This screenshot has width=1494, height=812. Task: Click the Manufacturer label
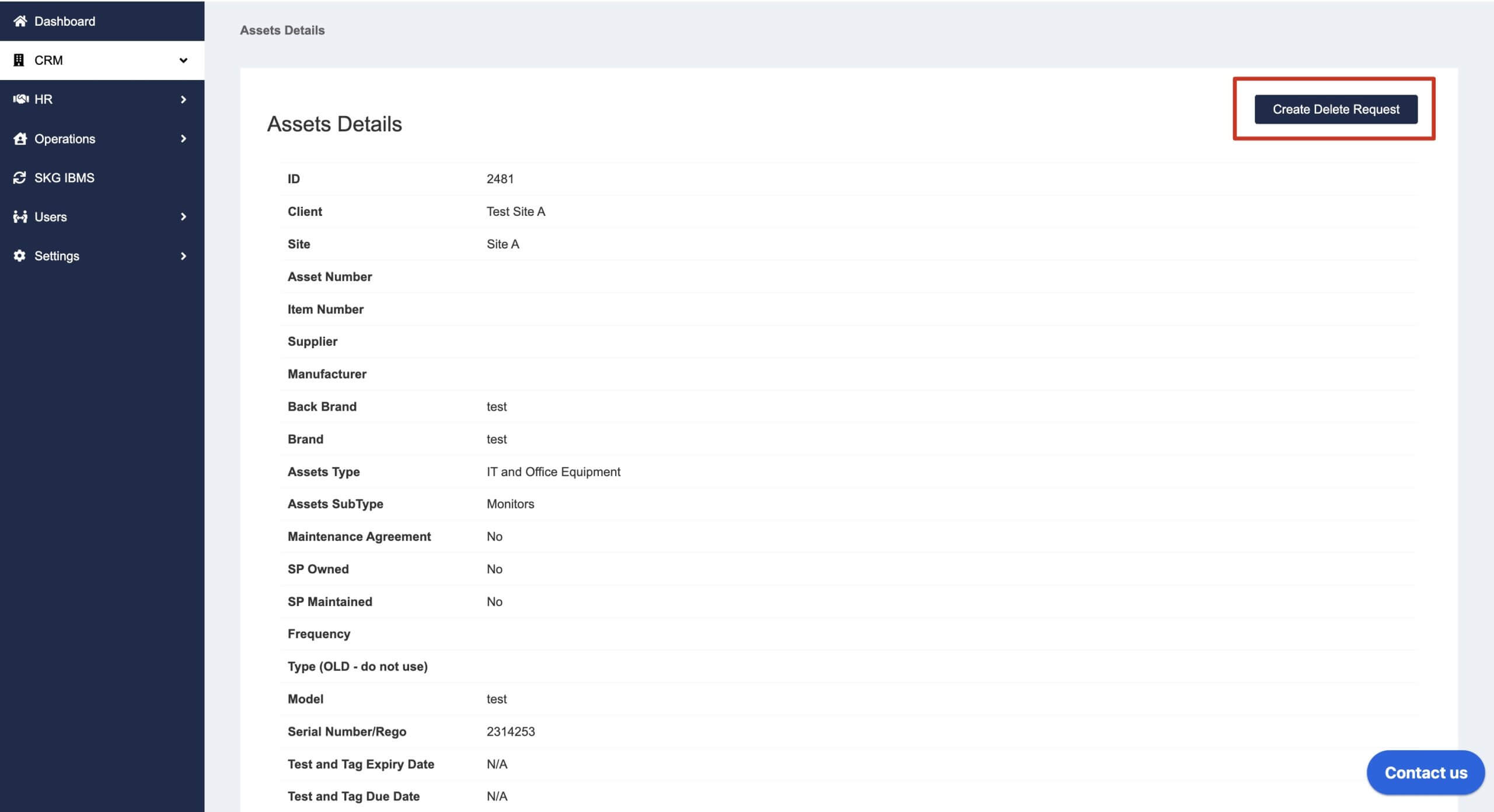coord(327,374)
